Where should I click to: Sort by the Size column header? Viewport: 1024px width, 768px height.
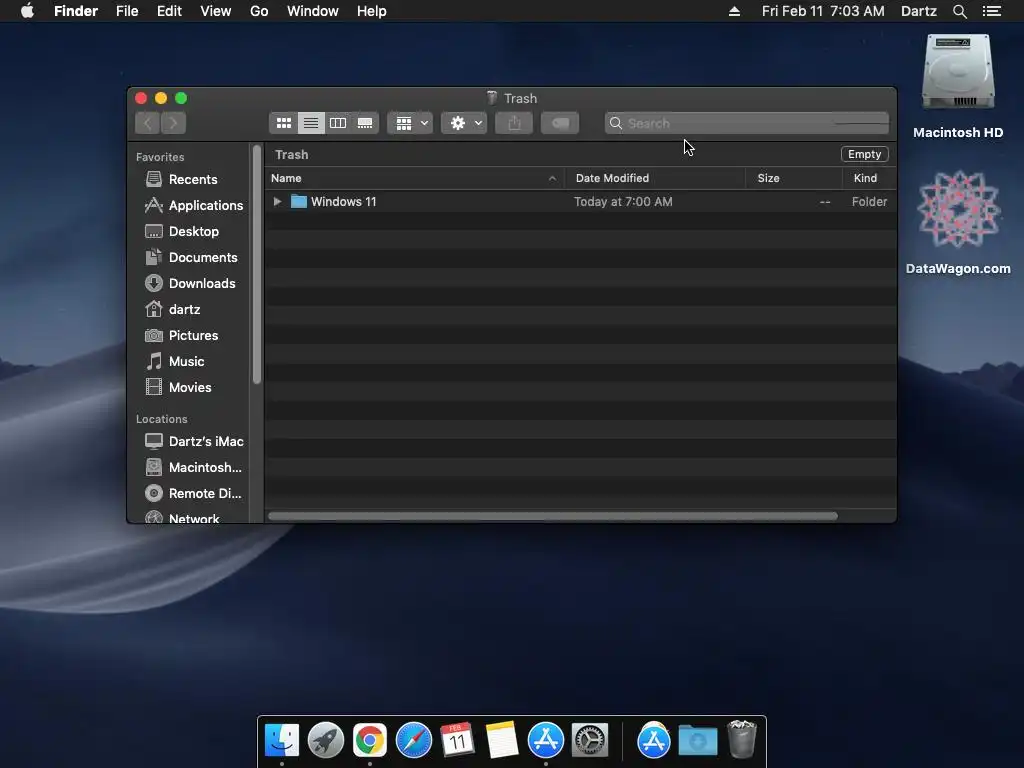click(x=793, y=178)
